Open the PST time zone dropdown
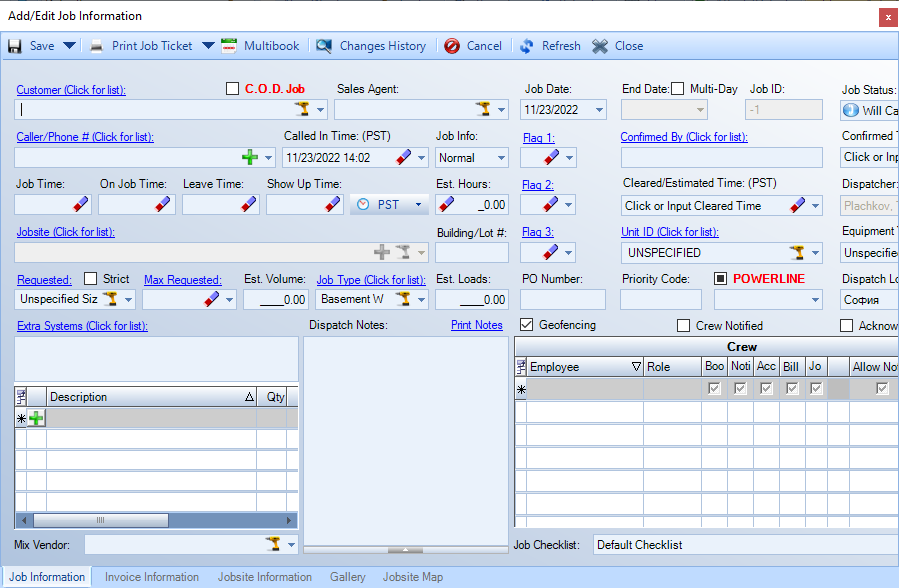 [x=419, y=205]
